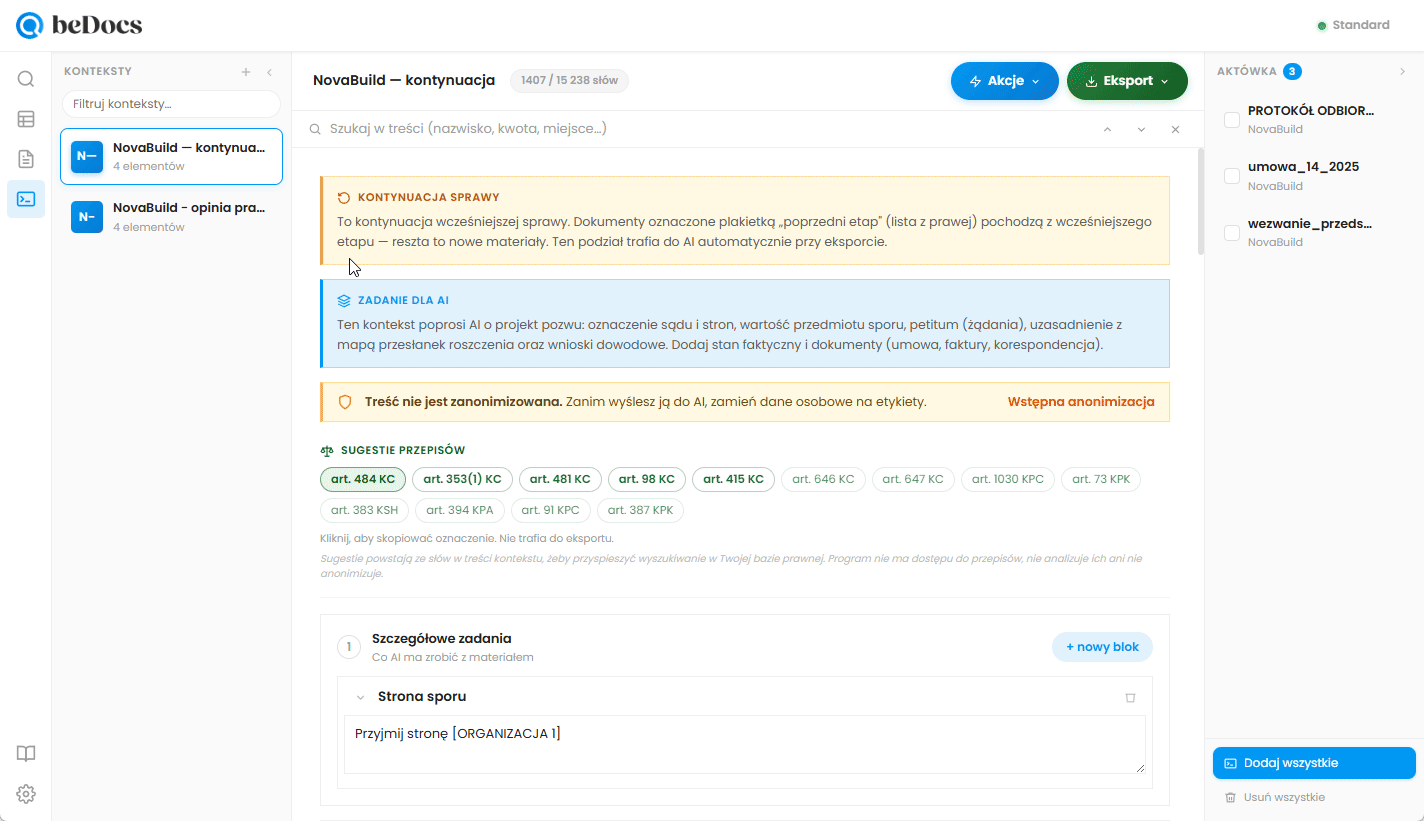Check the umowa_14_2025 checkbox

pyautogui.click(x=1232, y=176)
